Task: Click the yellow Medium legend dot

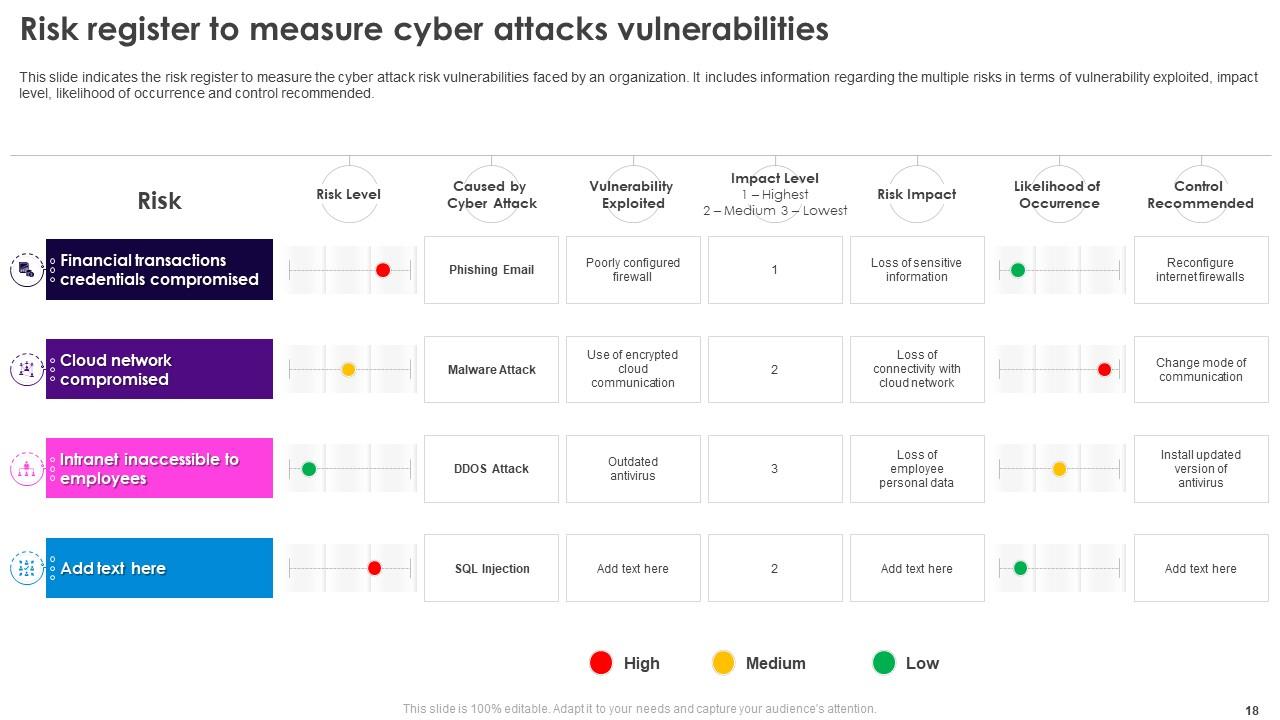Action: pos(723,663)
